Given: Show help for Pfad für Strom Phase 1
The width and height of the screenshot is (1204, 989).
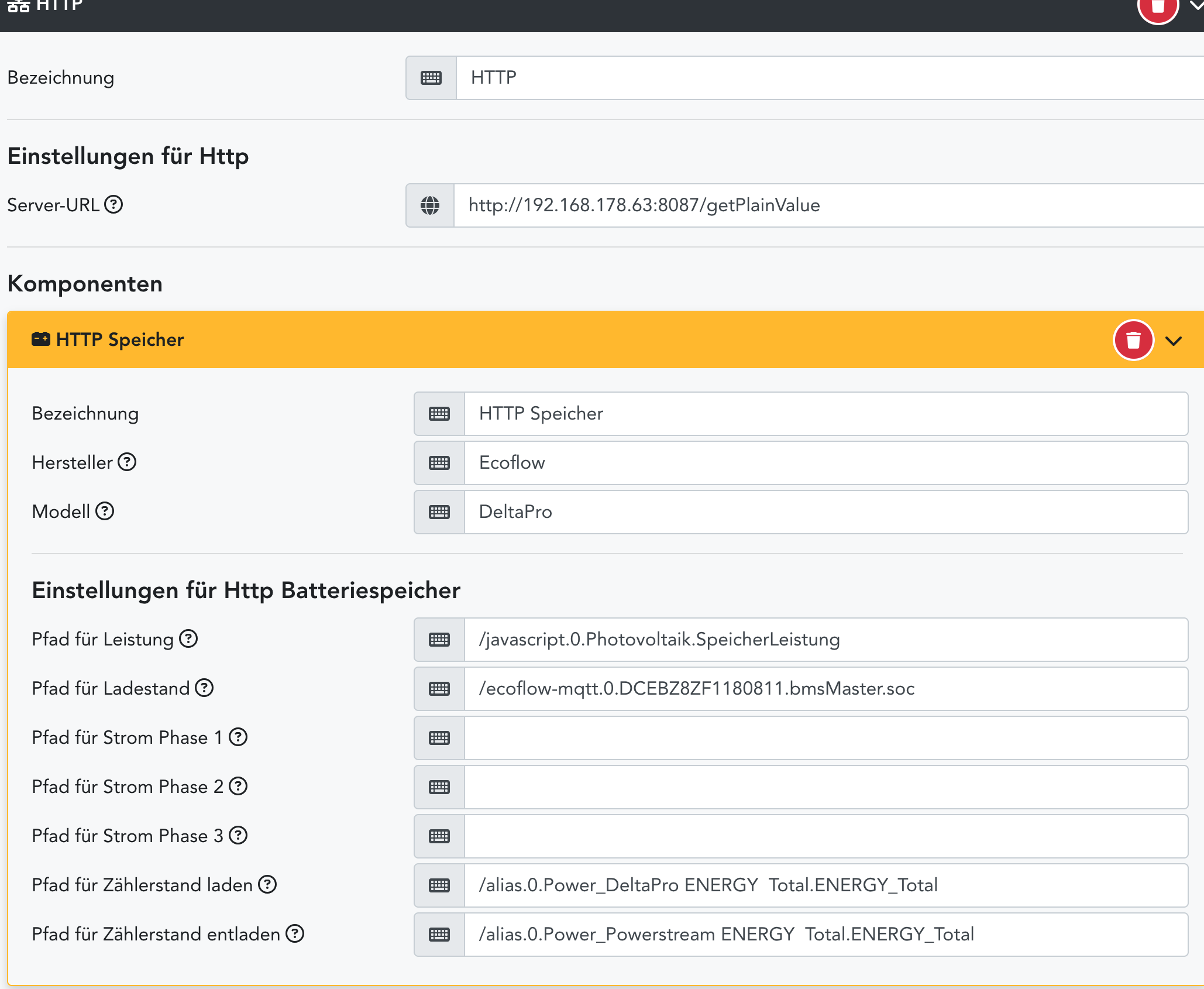Looking at the screenshot, I should coord(238,737).
